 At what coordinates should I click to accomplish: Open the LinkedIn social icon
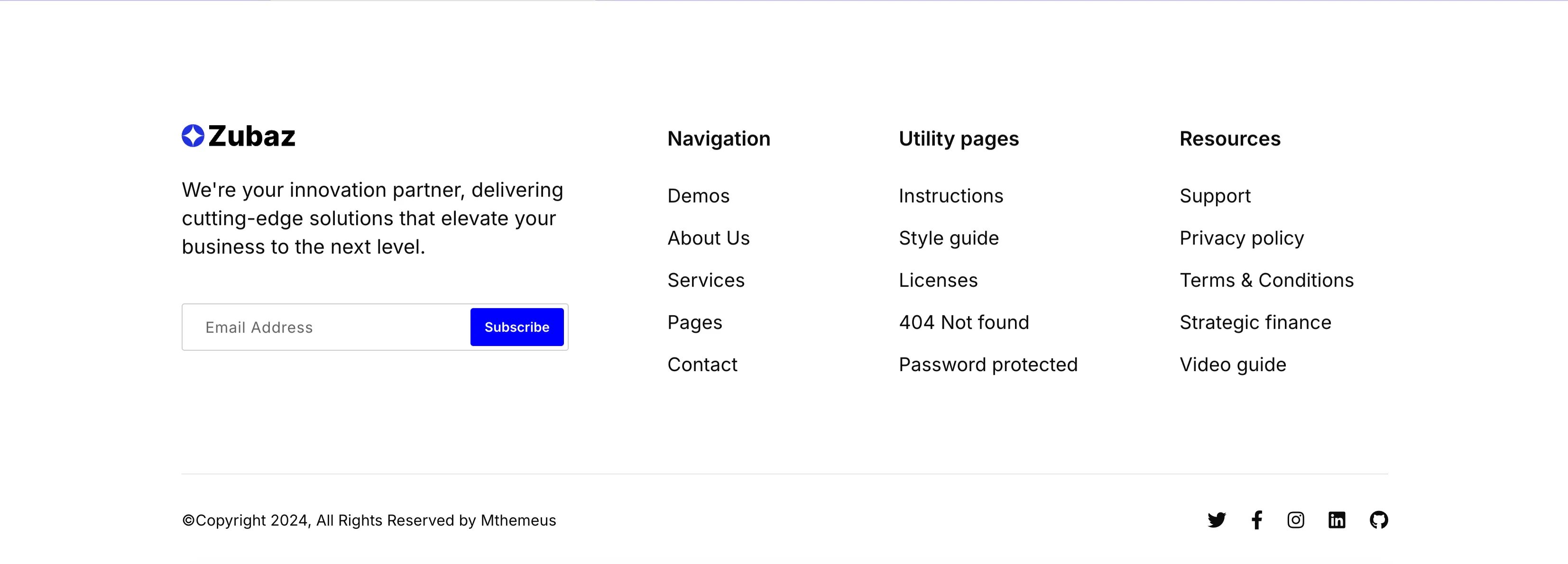pos(1337,520)
